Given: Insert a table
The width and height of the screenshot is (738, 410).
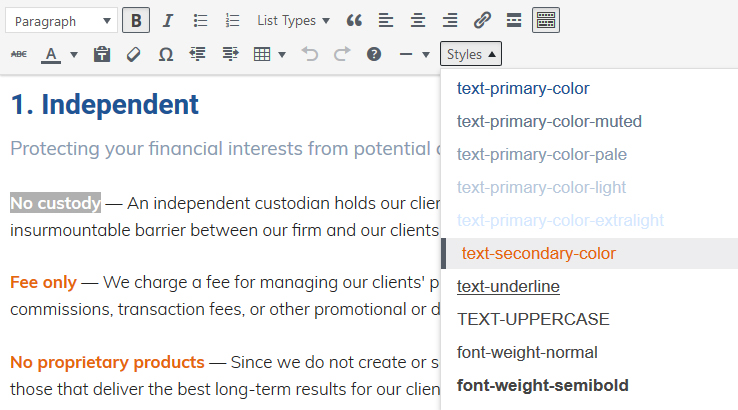Looking at the screenshot, I should (x=262, y=54).
